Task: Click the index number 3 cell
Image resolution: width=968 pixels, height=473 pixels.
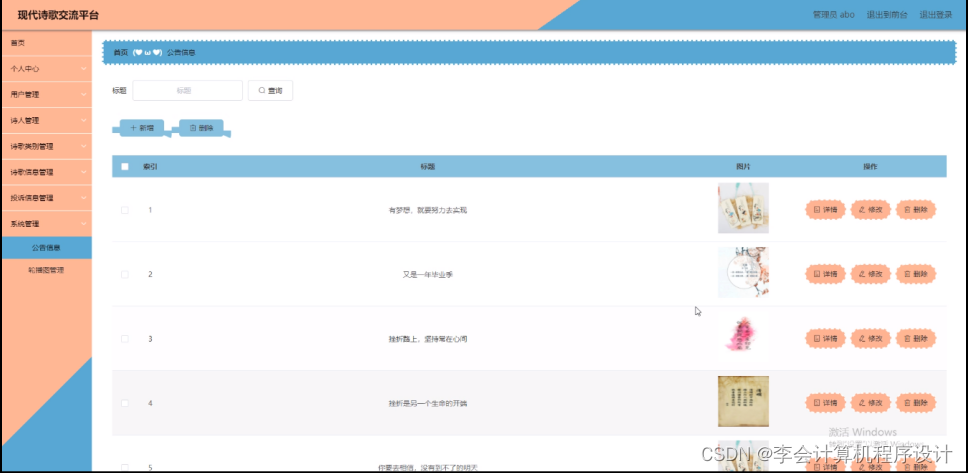Action: [150, 339]
